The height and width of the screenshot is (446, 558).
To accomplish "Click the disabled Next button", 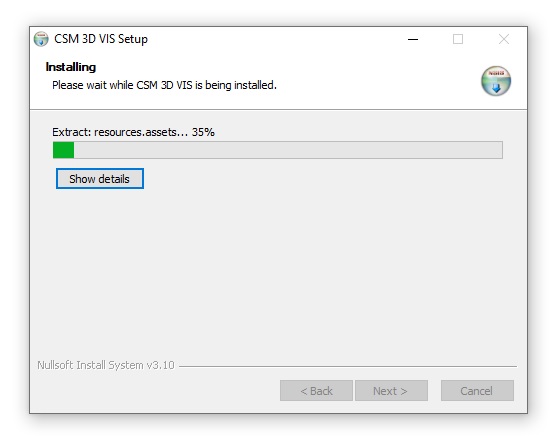I will click(x=391, y=391).
